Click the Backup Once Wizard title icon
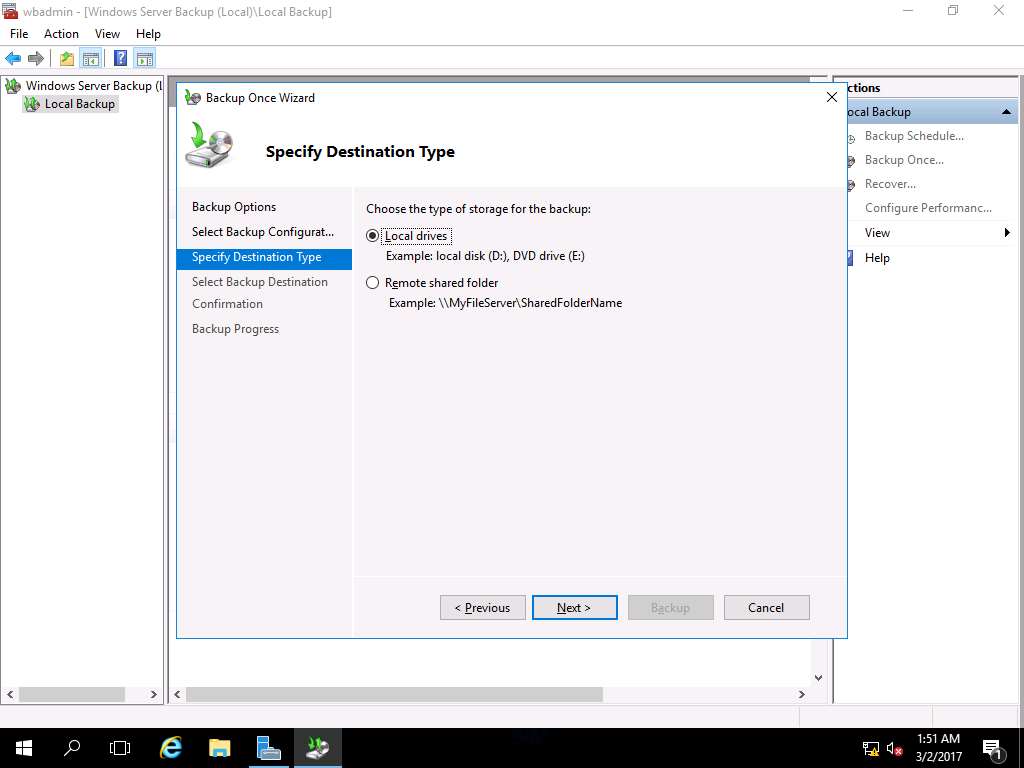Screen dimensions: 1024x768 click(193, 98)
